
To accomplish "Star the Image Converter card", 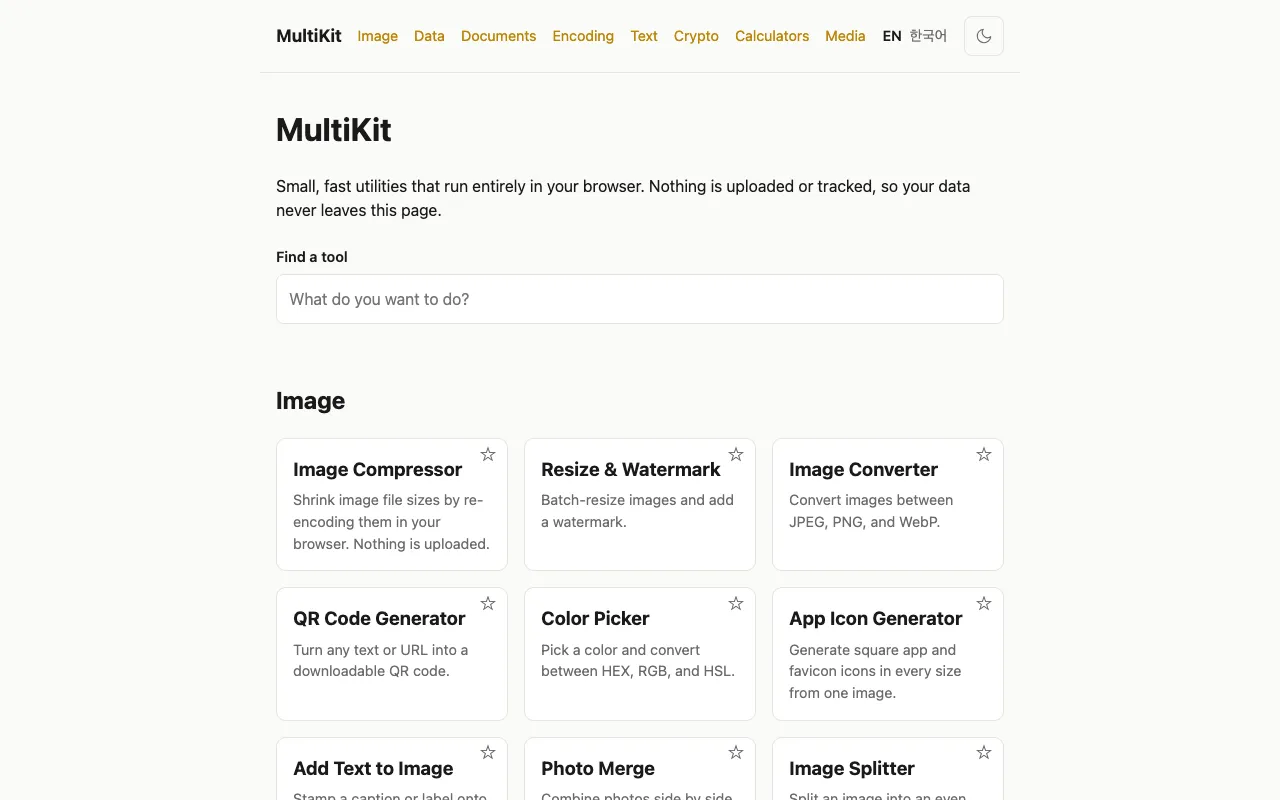I will tap(984, 454).
